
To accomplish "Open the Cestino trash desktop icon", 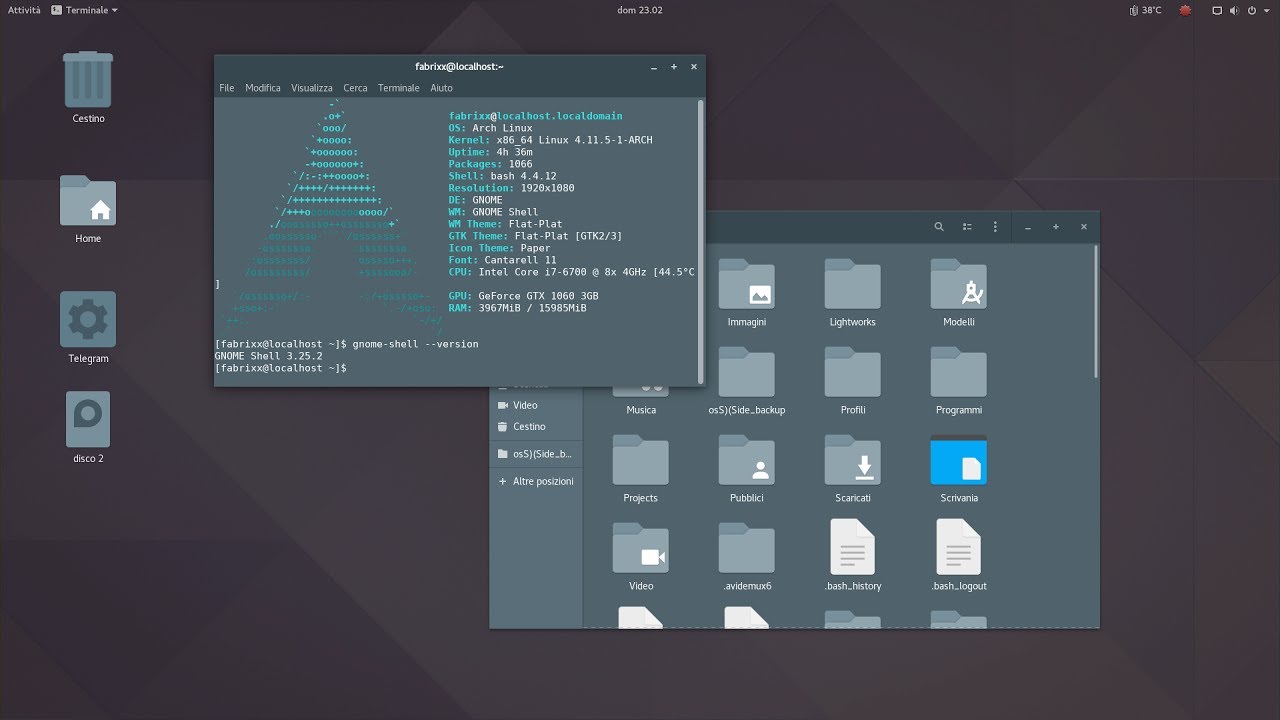I will (88, 80).
